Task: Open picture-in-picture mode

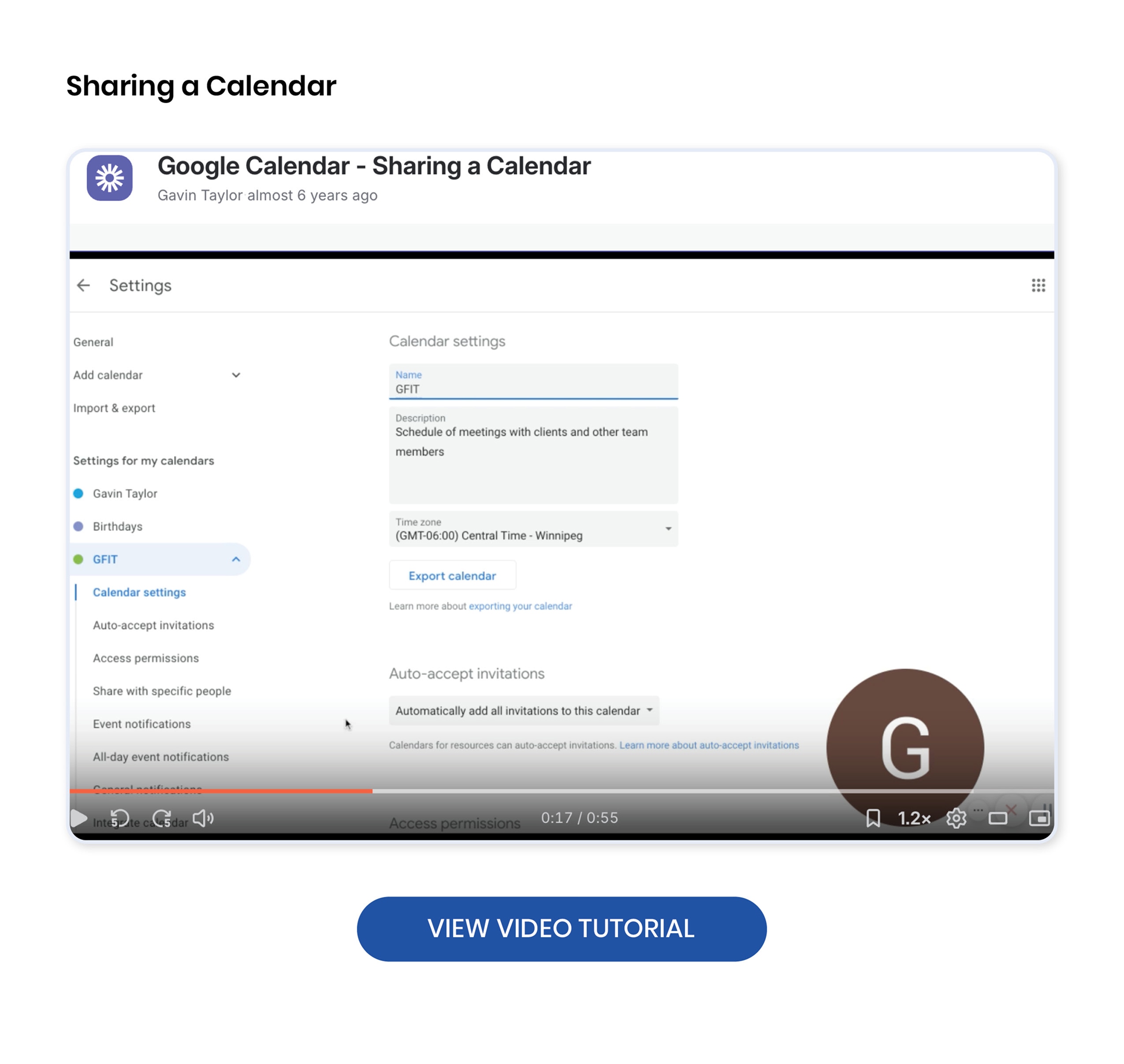Action: coord(1039,818)
